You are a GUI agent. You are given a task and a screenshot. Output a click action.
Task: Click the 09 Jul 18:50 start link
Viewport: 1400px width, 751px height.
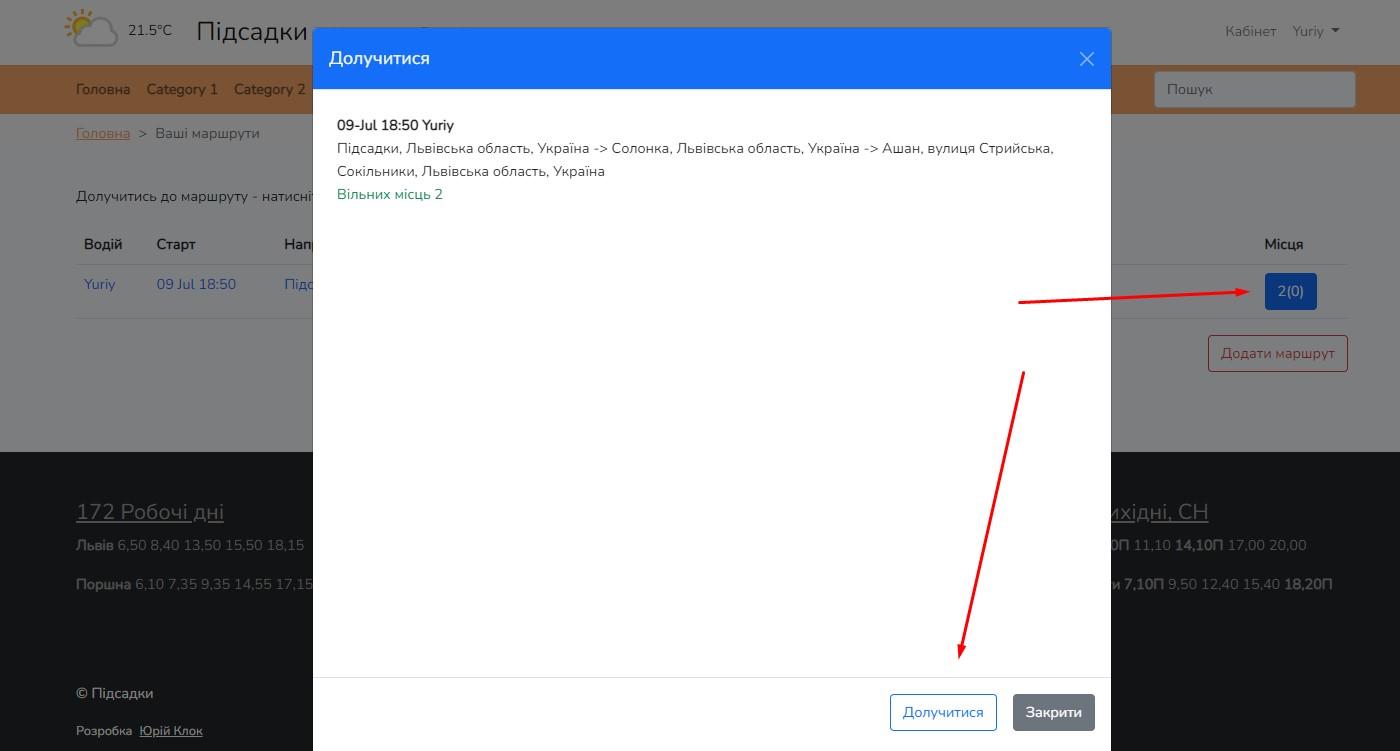196,284
